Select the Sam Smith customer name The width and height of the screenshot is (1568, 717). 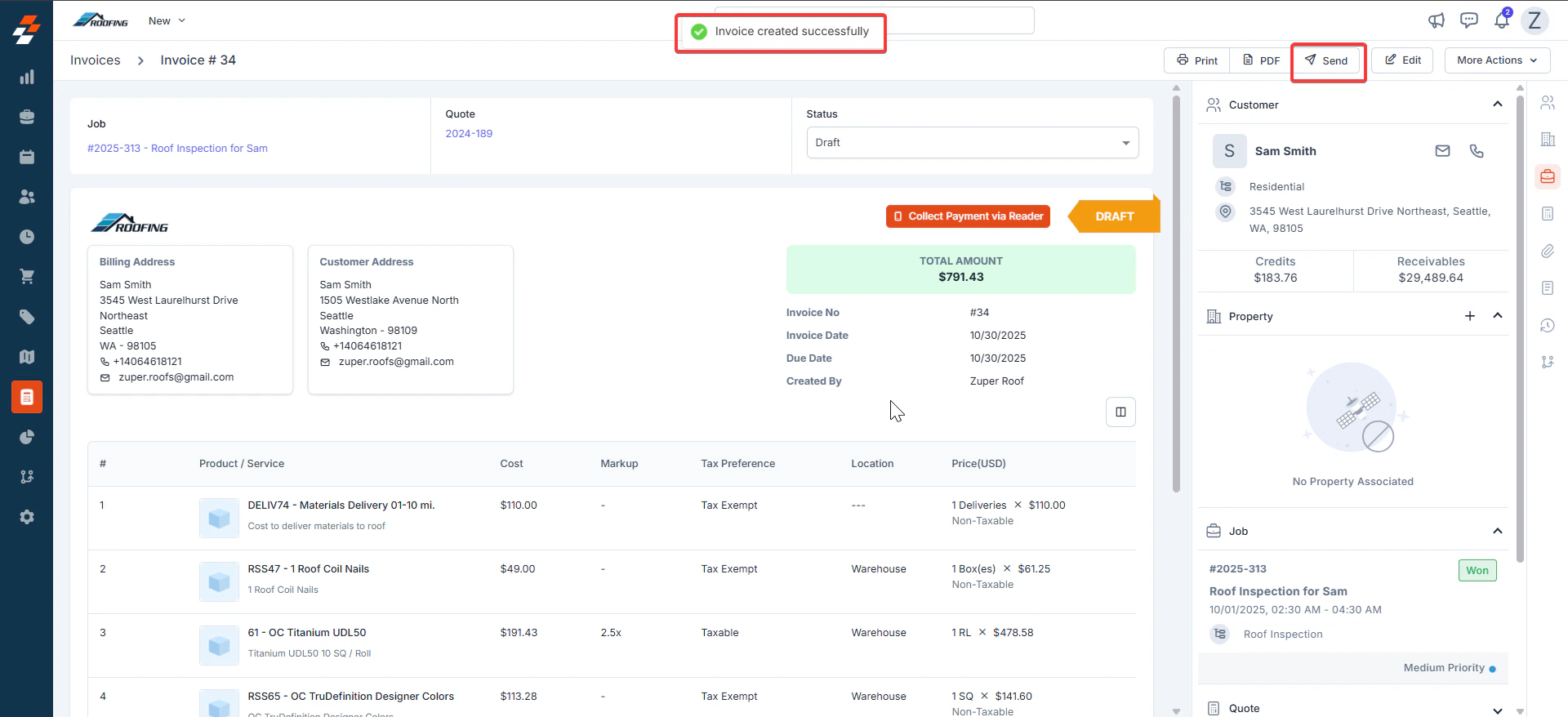[1285, 151]
